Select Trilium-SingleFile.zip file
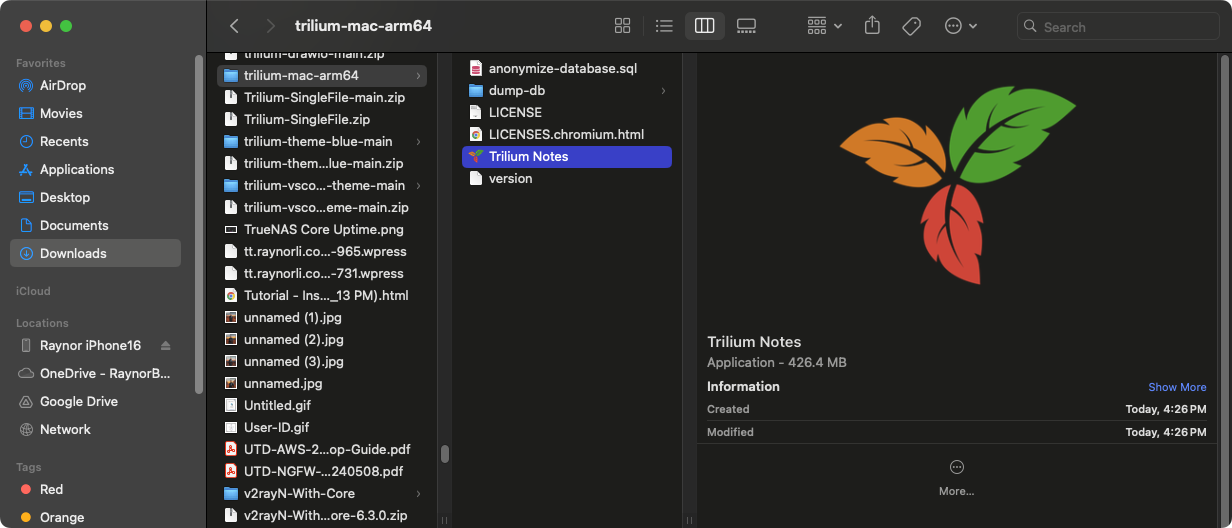The image size is (1232, 528). pyautogui.click(x=322, y=119)
